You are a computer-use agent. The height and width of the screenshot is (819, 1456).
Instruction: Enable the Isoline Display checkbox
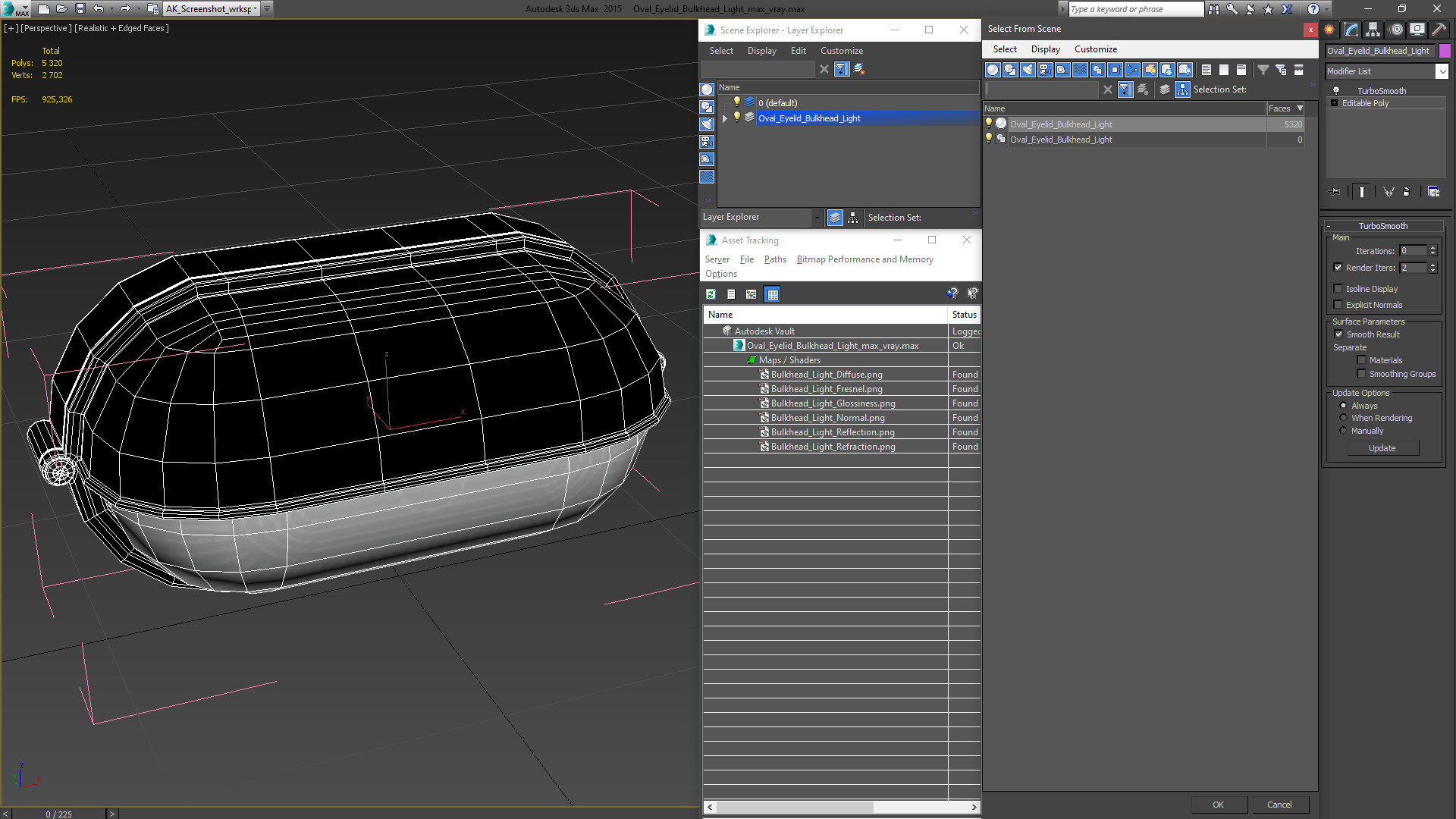click(x=1338, y=289)
